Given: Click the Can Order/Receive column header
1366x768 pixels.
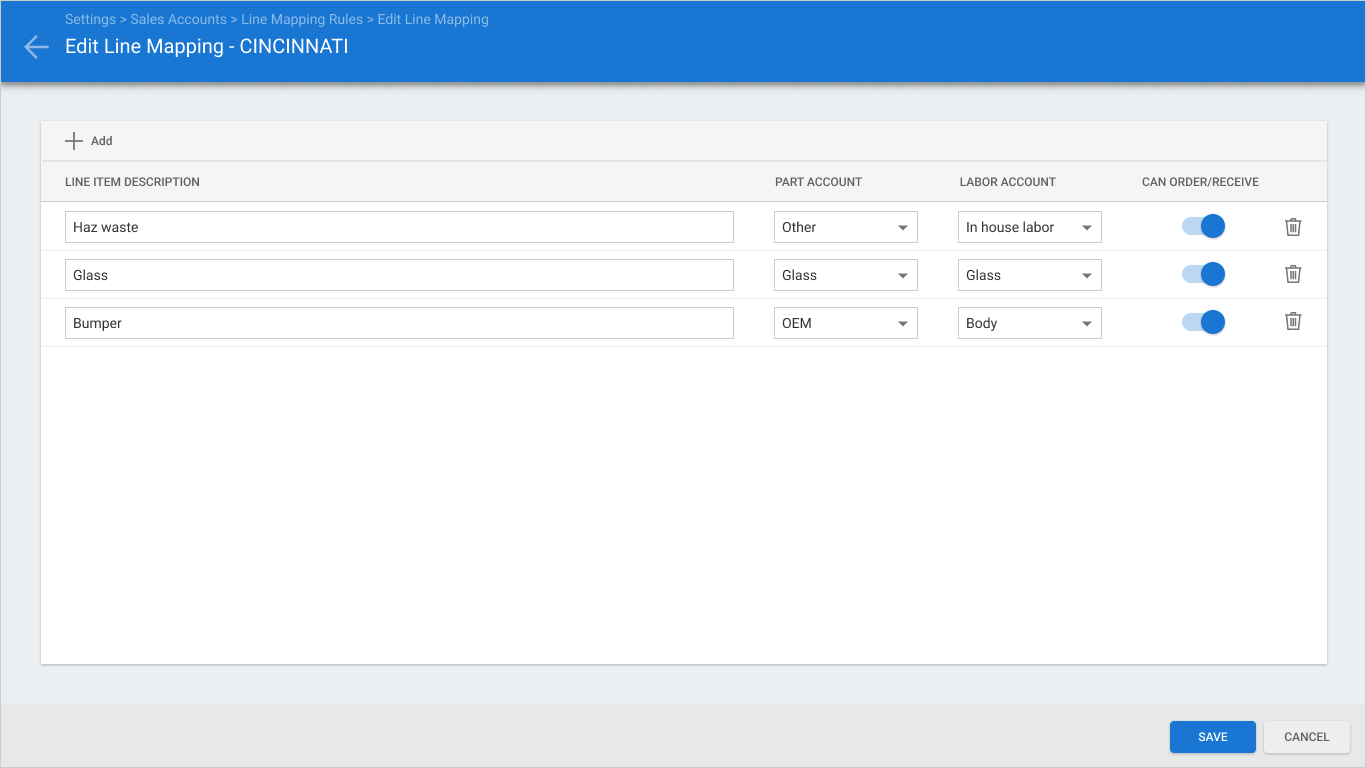Looking at the screenshot, I should point(1200,182).
